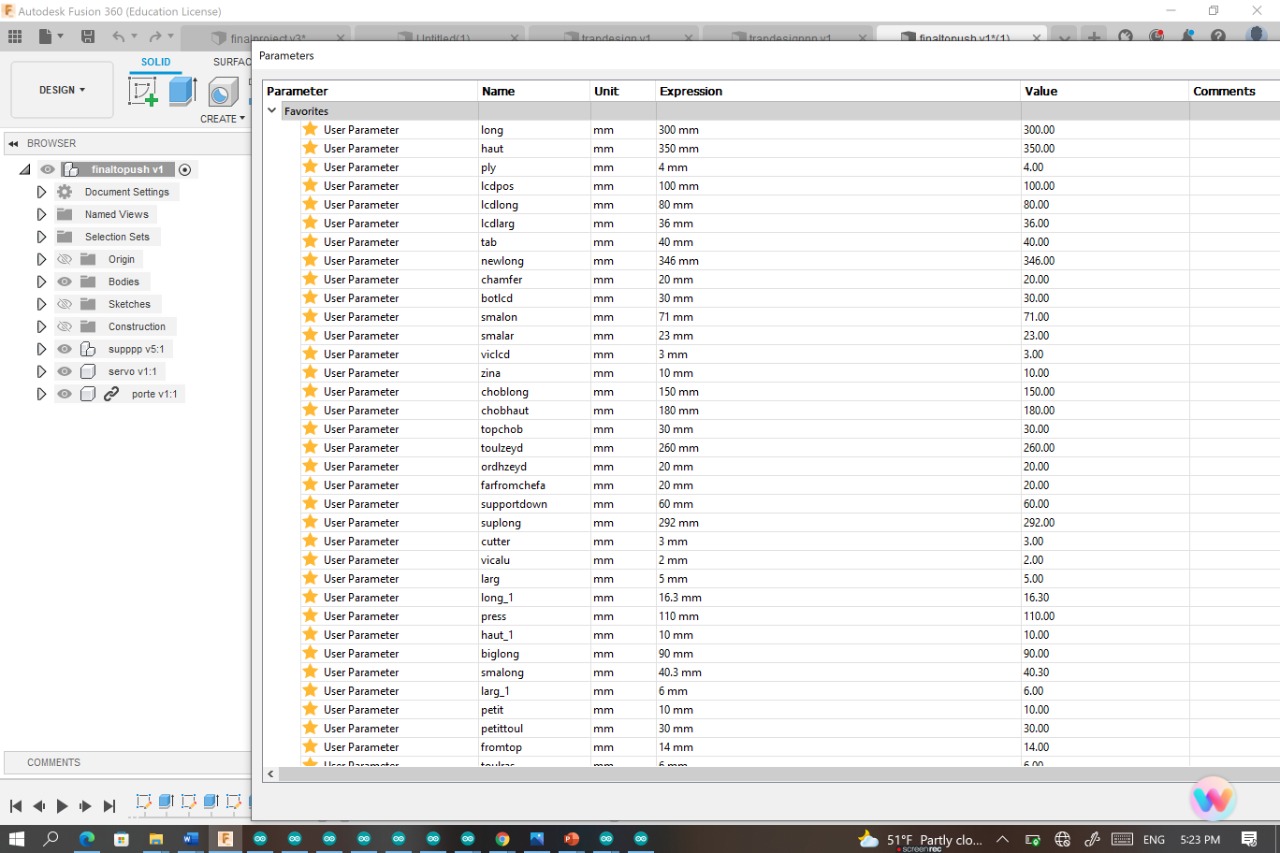
Task: Toggle visibility of the Origin folder
Action: (x=65, y=260)
